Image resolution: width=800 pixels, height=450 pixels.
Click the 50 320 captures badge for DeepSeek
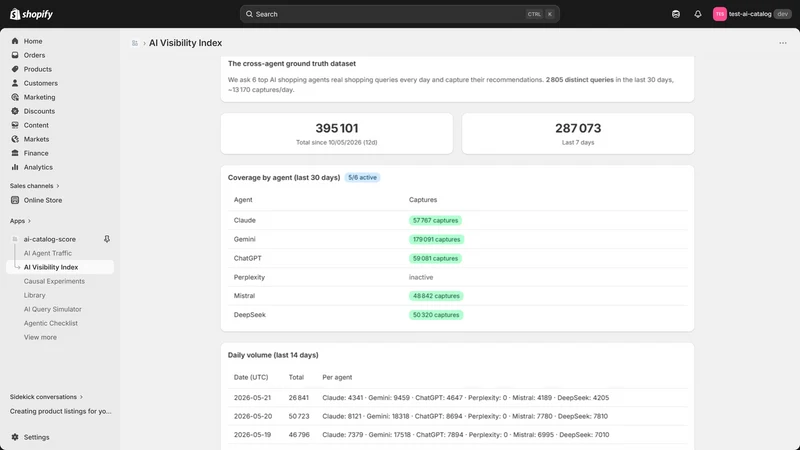point(436,315)
